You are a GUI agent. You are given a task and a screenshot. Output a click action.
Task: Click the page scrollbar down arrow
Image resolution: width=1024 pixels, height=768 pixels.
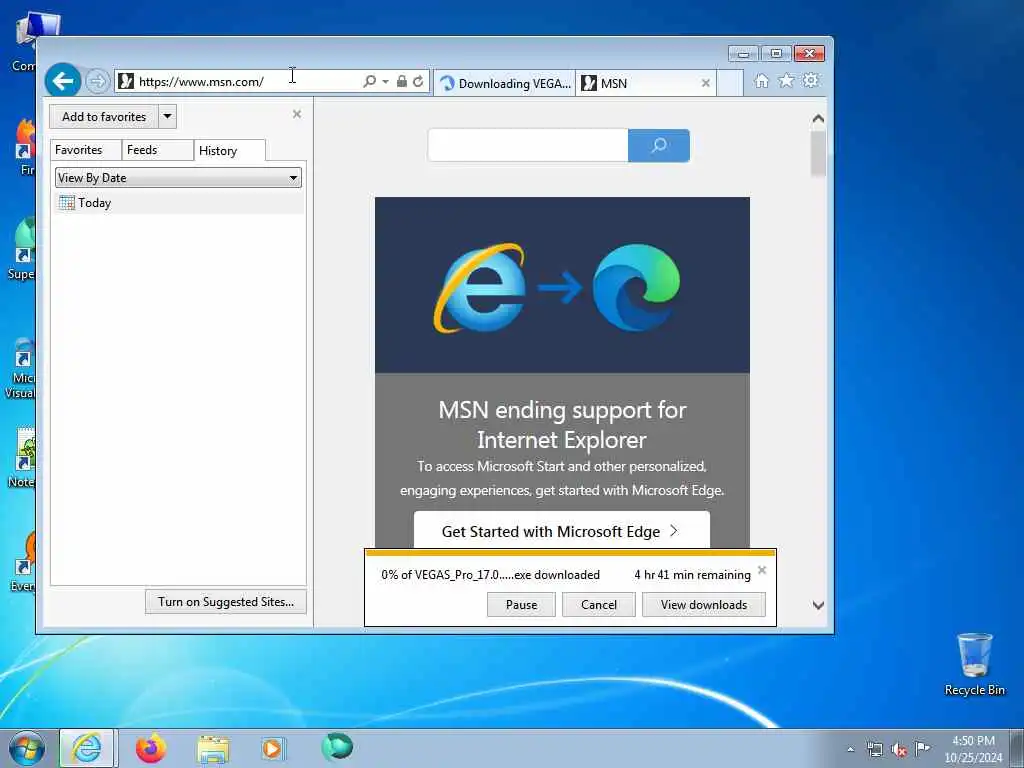tap(818, 605)
